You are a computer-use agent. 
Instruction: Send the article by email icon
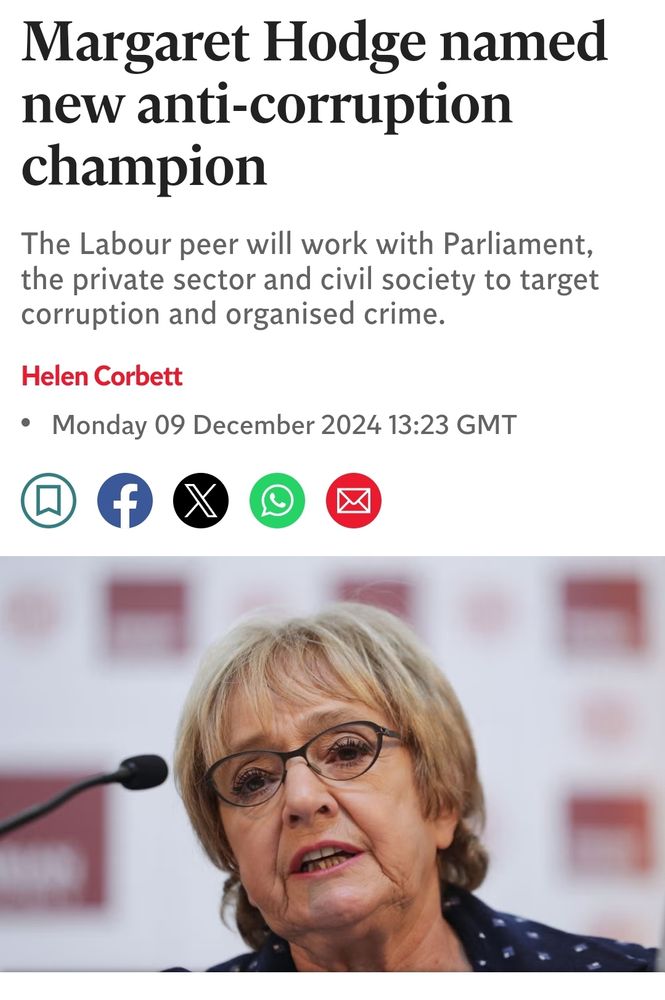click(354, 501)
